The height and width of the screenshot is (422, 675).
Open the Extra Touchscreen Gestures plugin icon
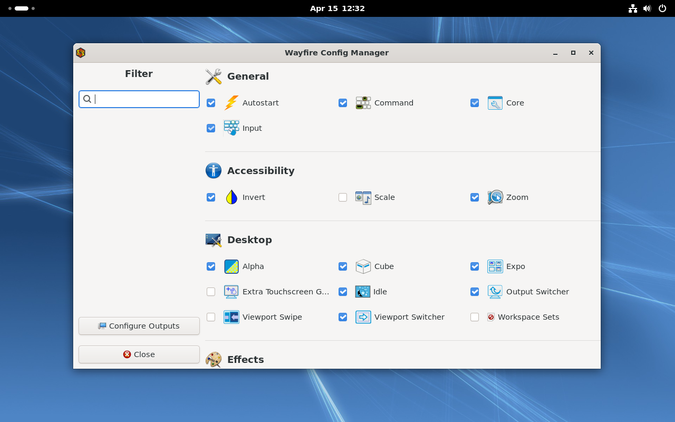tap(231, 292)
